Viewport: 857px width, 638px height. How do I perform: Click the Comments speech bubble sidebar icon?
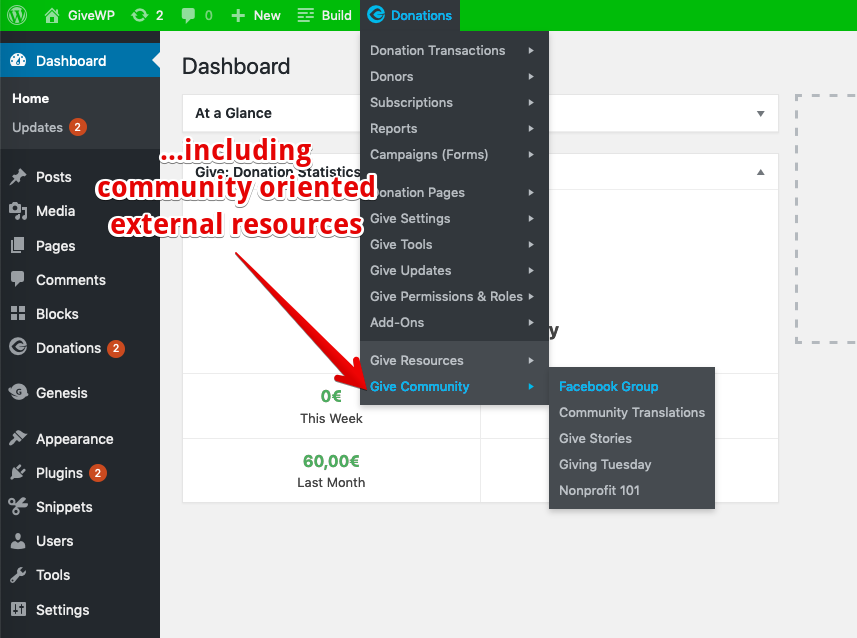(18, 279)
